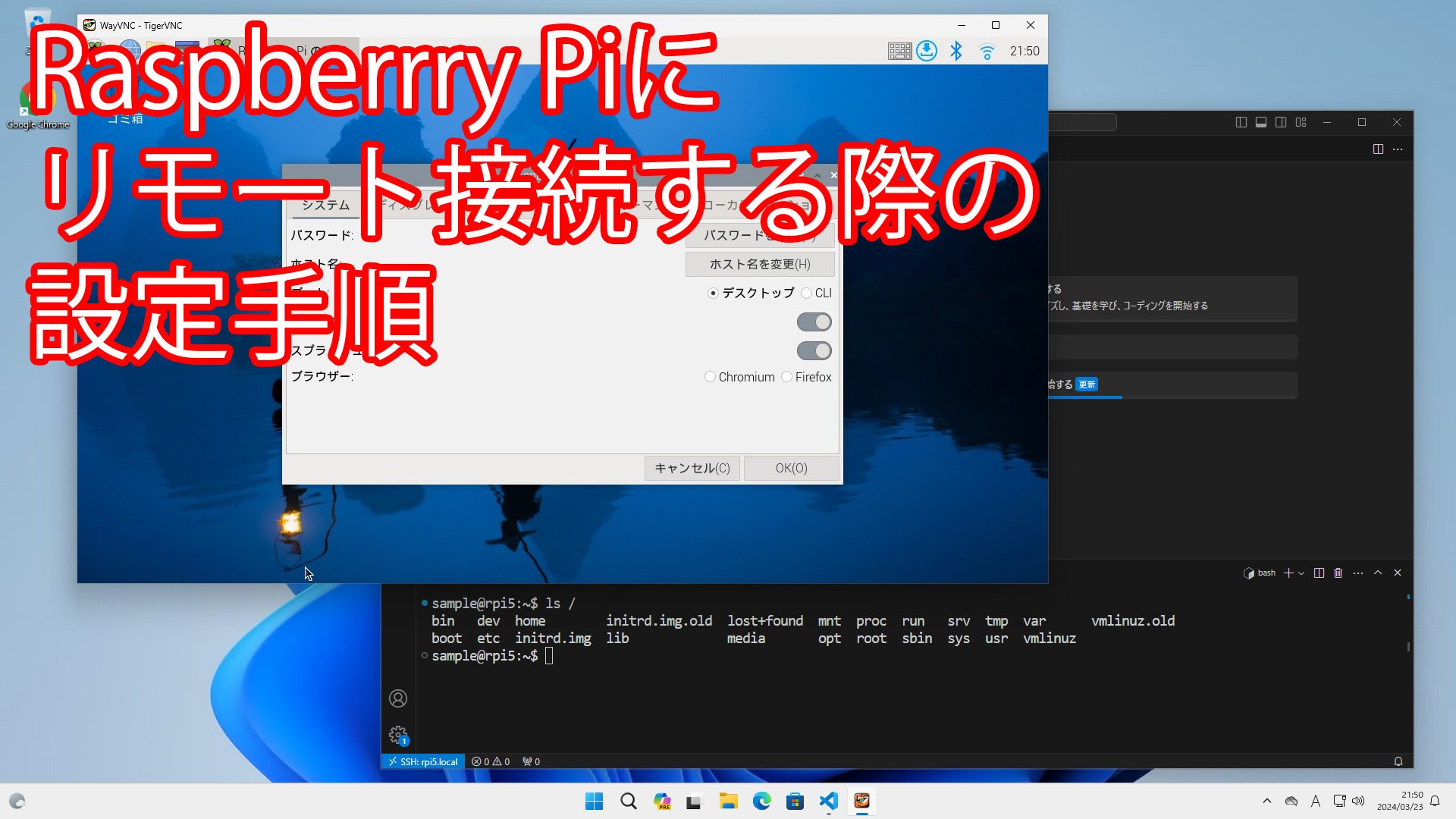Split the bash terminal in VS Code panel

[x=1319, y=573]
